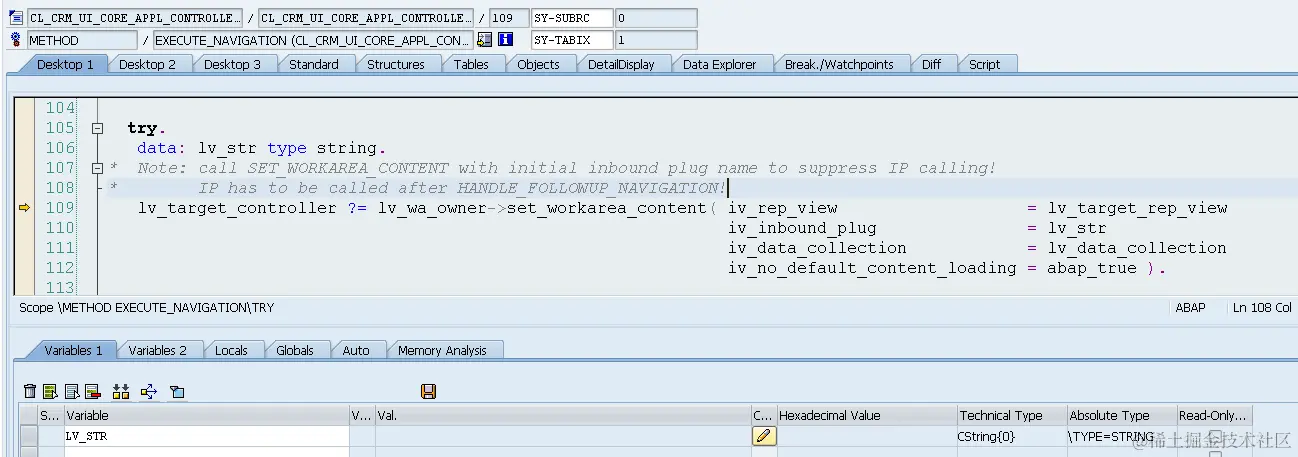The height and width of the screenshot is (457, 1298).
Task: Click the Val. column header
Action: click(x=563, y=415)
